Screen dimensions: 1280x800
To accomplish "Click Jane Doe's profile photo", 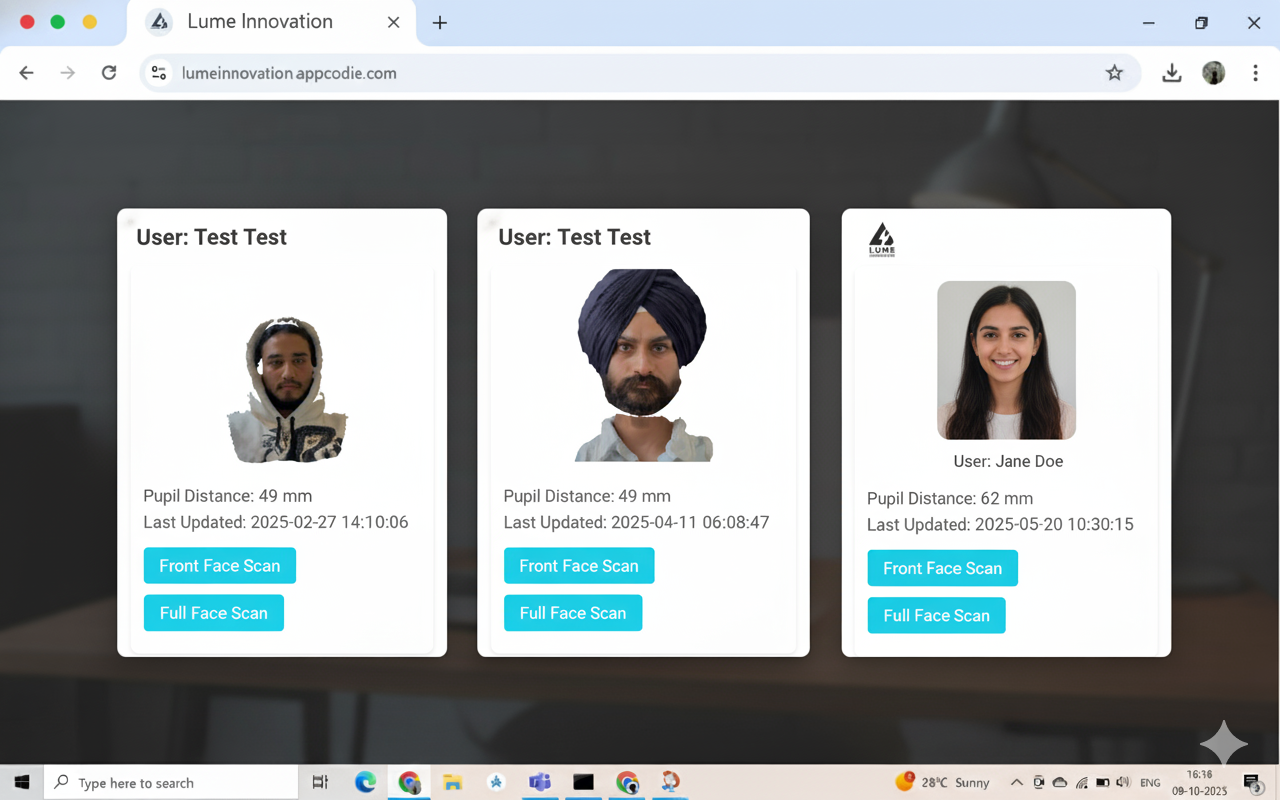I will pyautogui.click(x=1006, y=360).
